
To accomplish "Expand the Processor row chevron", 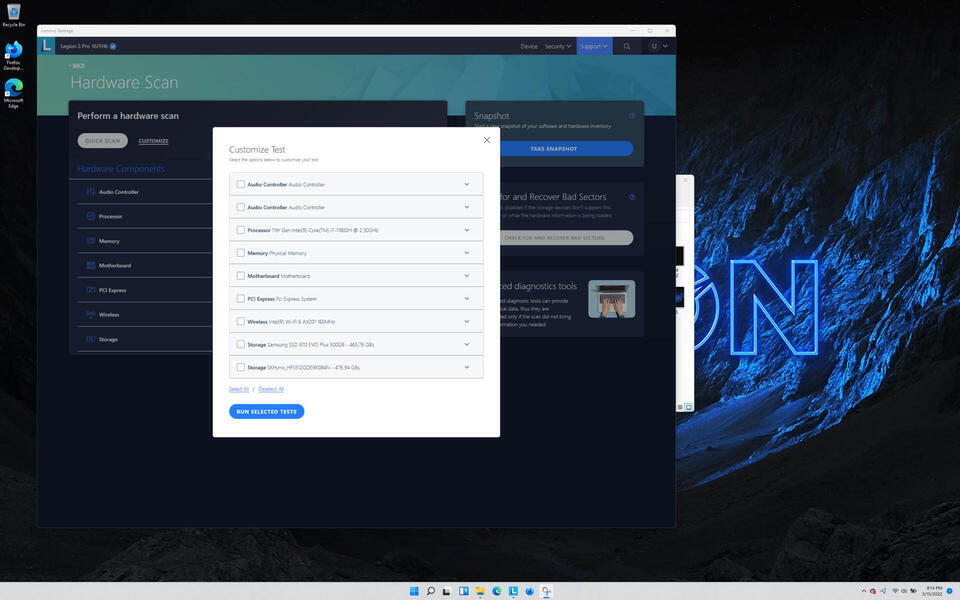I will point(467,230).
